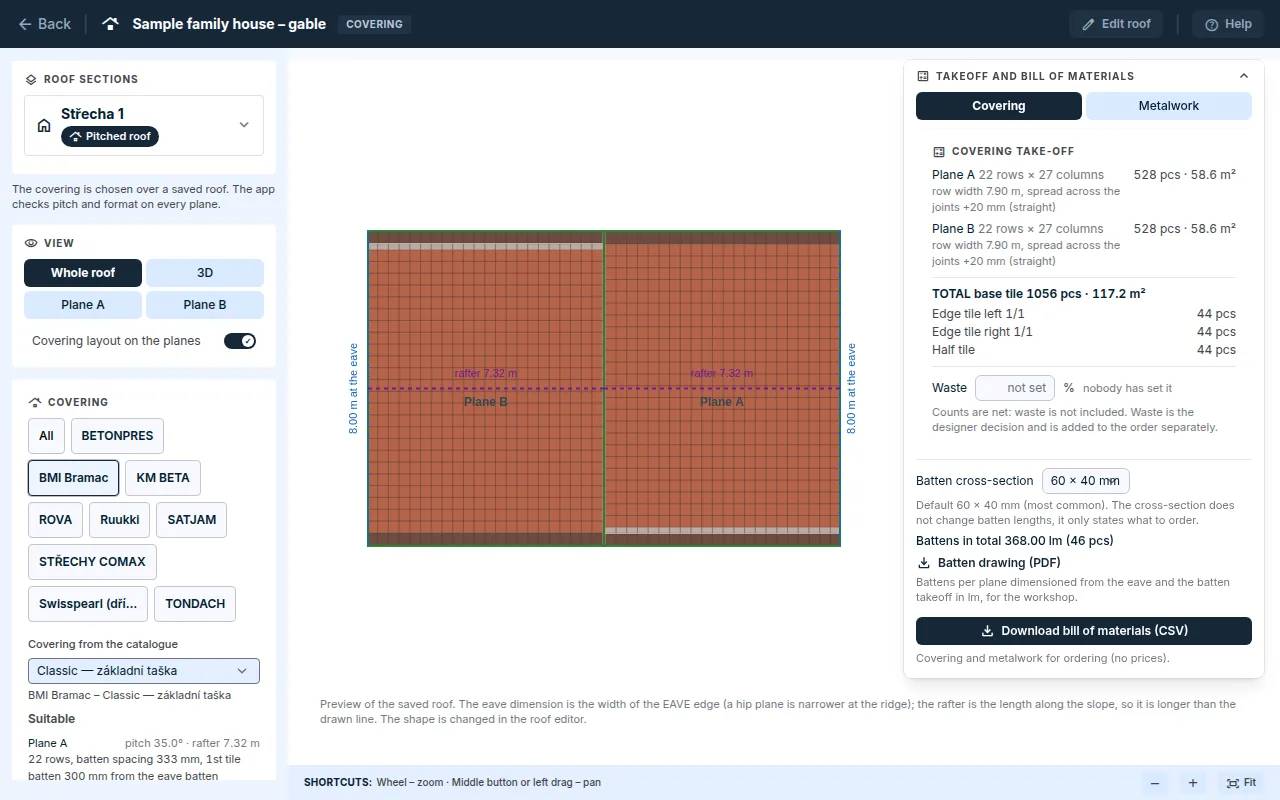Viewport: 1280px width, 800px height.
Task: Click the 'Battens in total 368.00 lm' line
Action: coord(1015,541)
